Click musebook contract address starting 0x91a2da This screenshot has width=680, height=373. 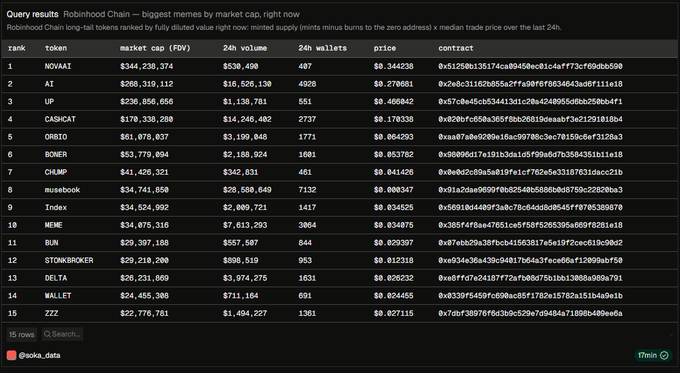coord(530,190)
